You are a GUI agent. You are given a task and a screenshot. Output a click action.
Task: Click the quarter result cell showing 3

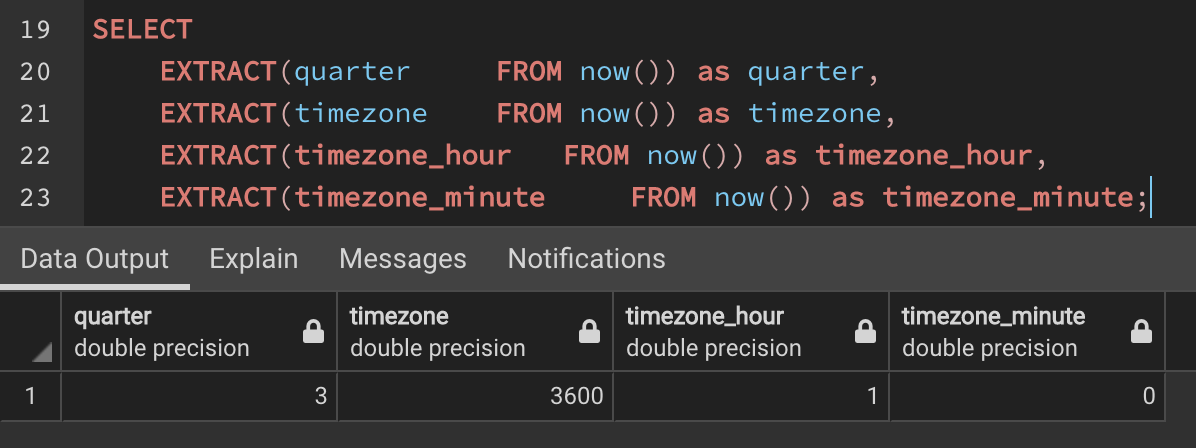199,396
